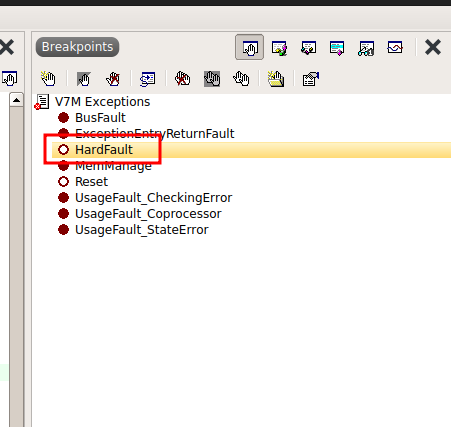
Task: Click the enable all breakpoints icon
Action: click(241, 79)
